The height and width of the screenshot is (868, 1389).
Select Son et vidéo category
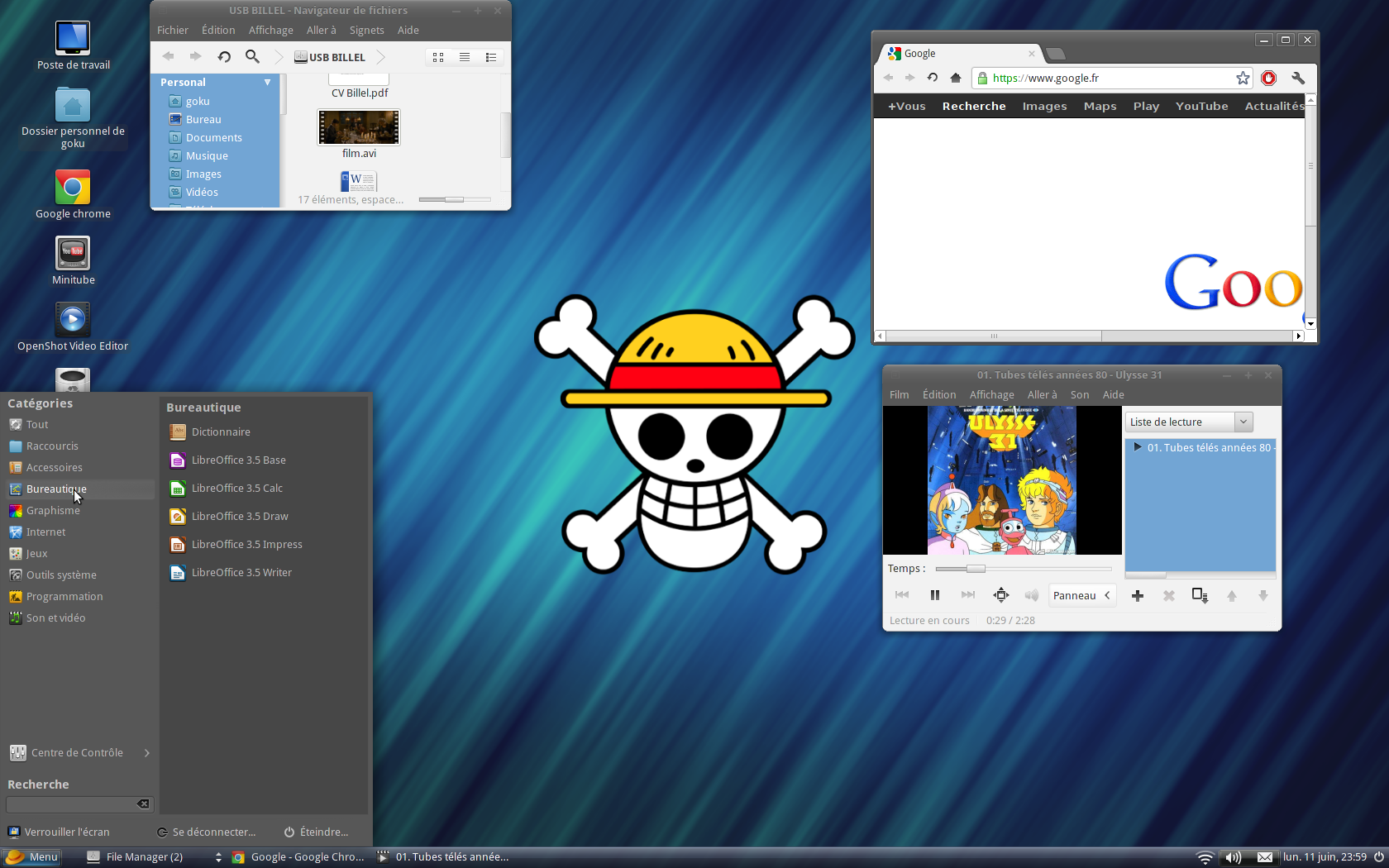click(x=79, y=618)
